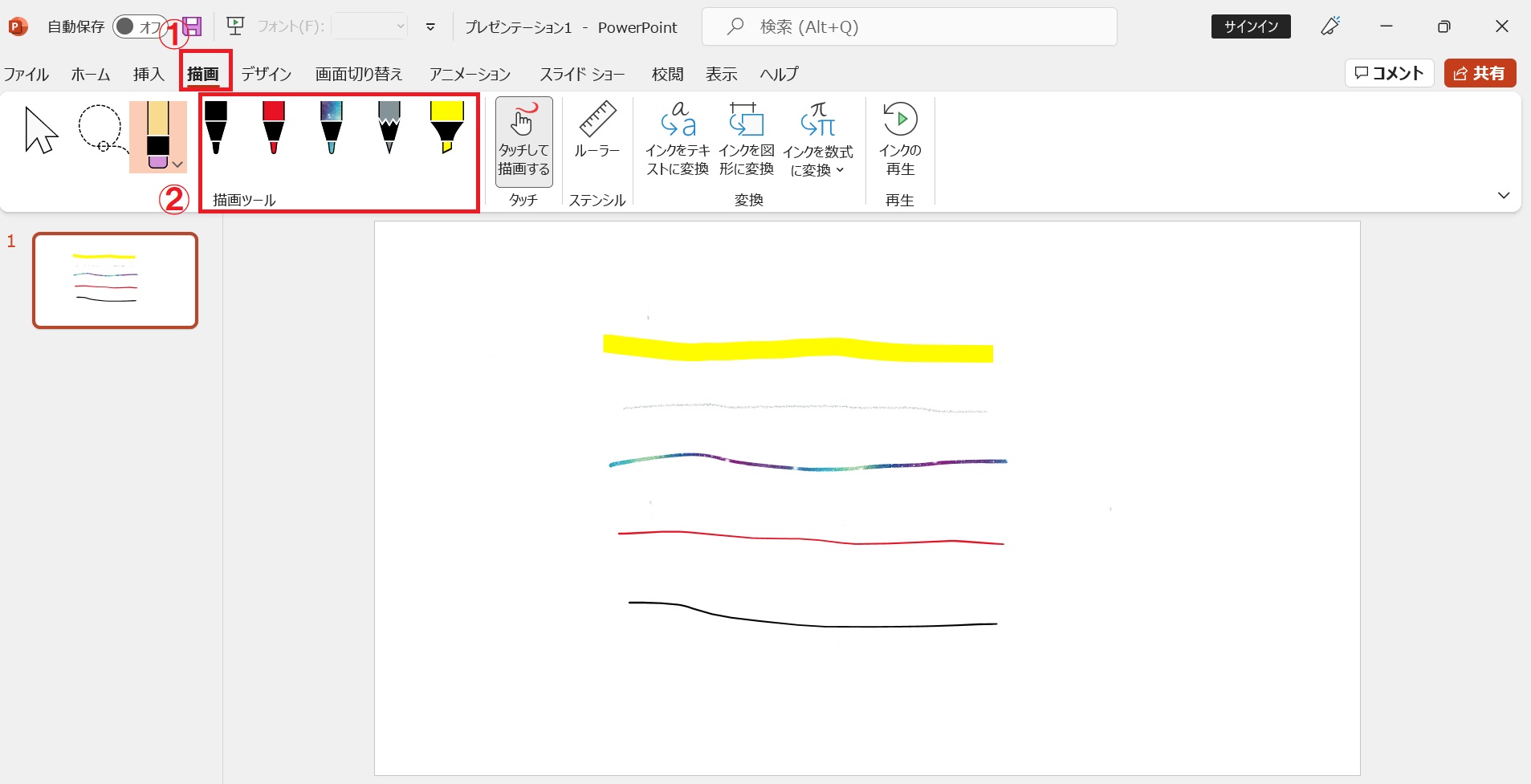Click start slideshow icon in quick access
Image resolution: width=1531 pixels, height=784 pixels.
(235, 26)
